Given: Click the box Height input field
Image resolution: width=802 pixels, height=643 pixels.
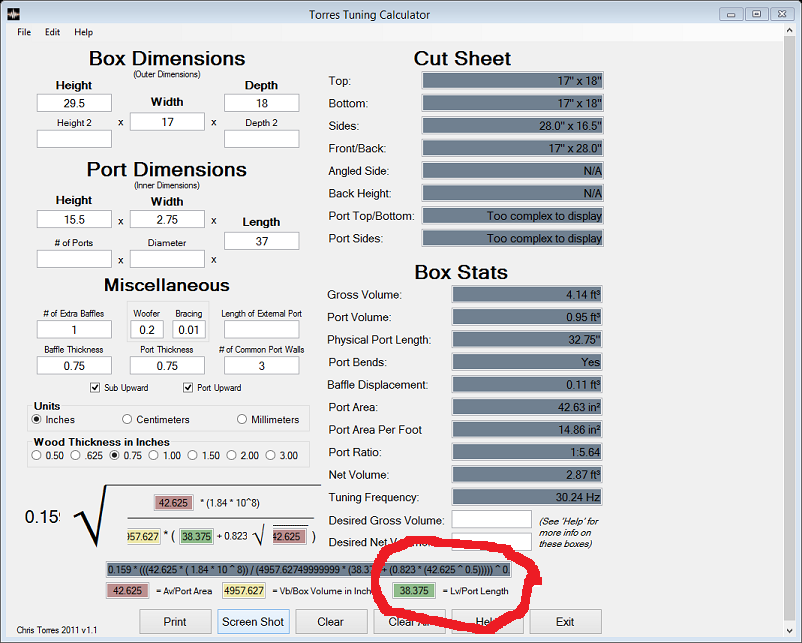Looking at the screenshot, I should pos(74,103).
